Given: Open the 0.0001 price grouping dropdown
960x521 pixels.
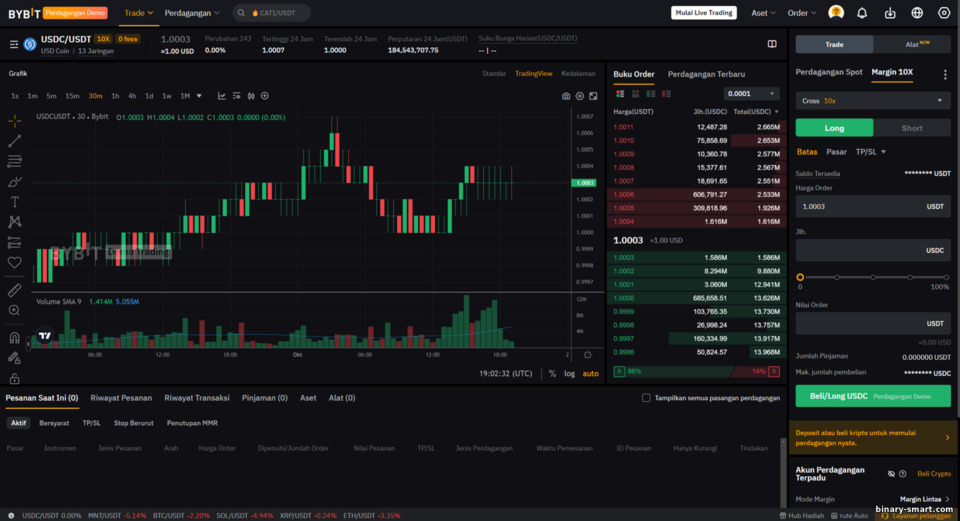Looking at the screenshot, I should point(751,94).
